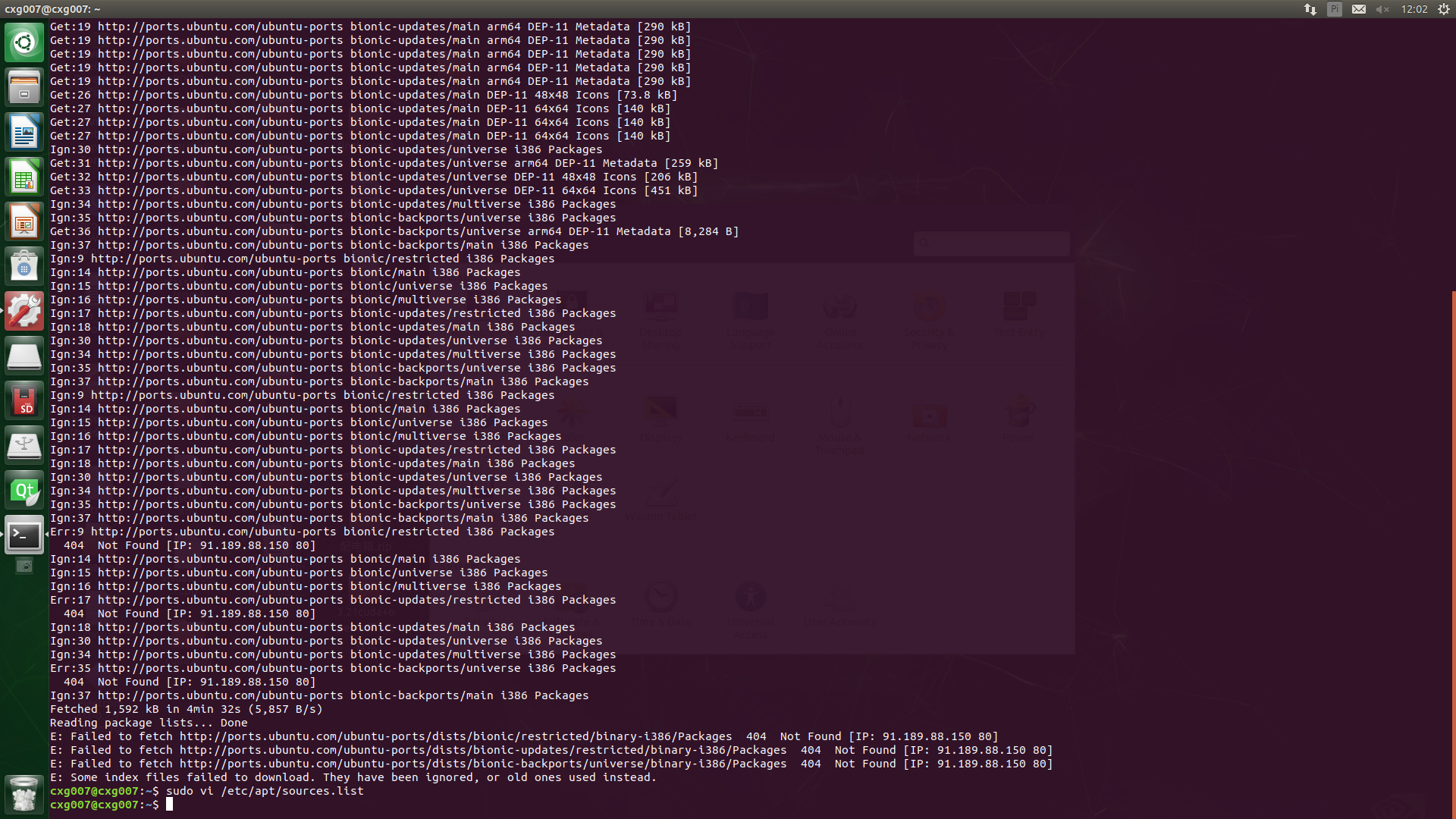Open LibreOffice Writer from launcher
Viewport: 1456px width, 819px height.
pyautogui.click(x=24, y=133)
